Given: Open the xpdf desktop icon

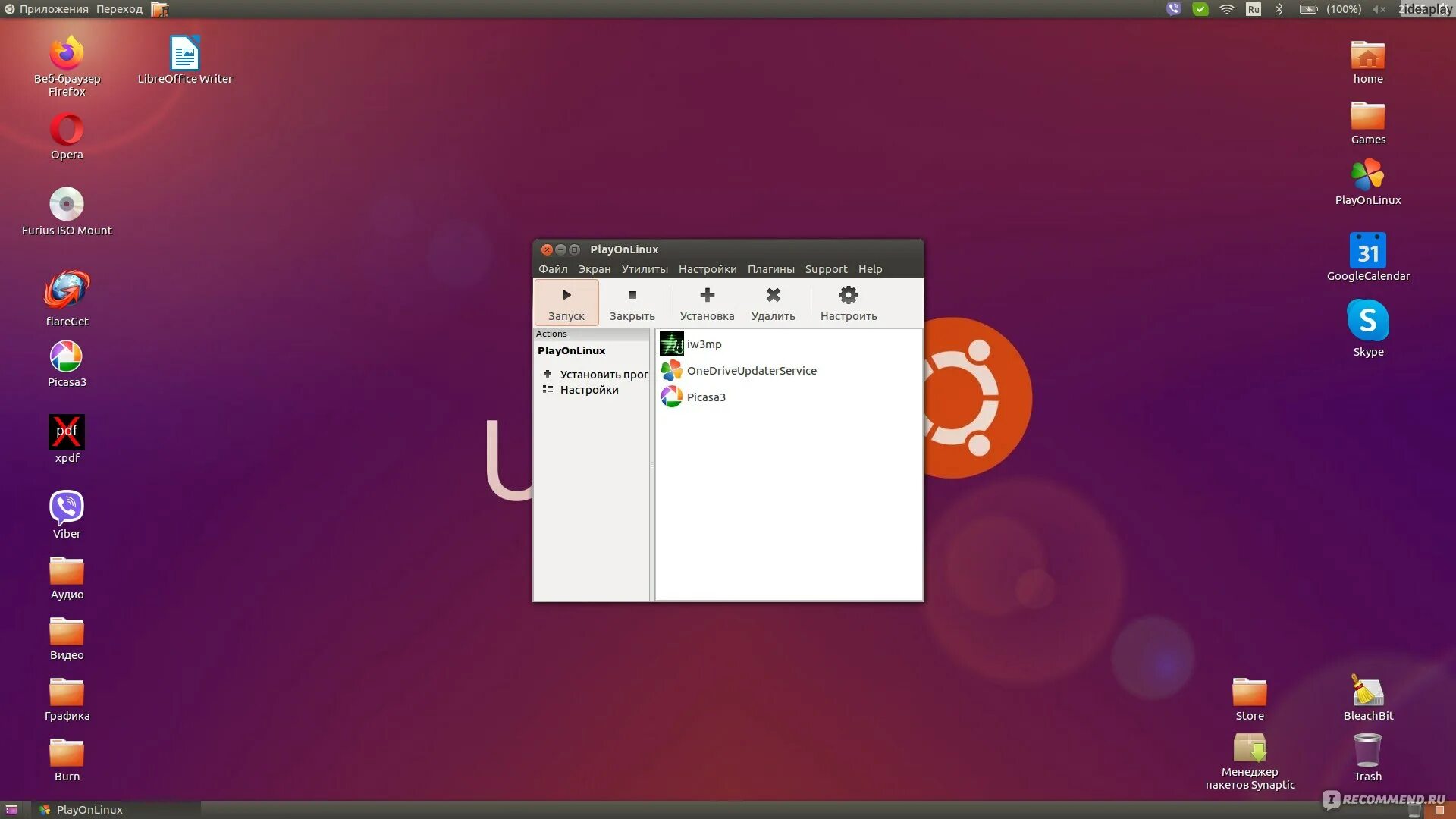Looking at the screenshot, I should (67, 439).
